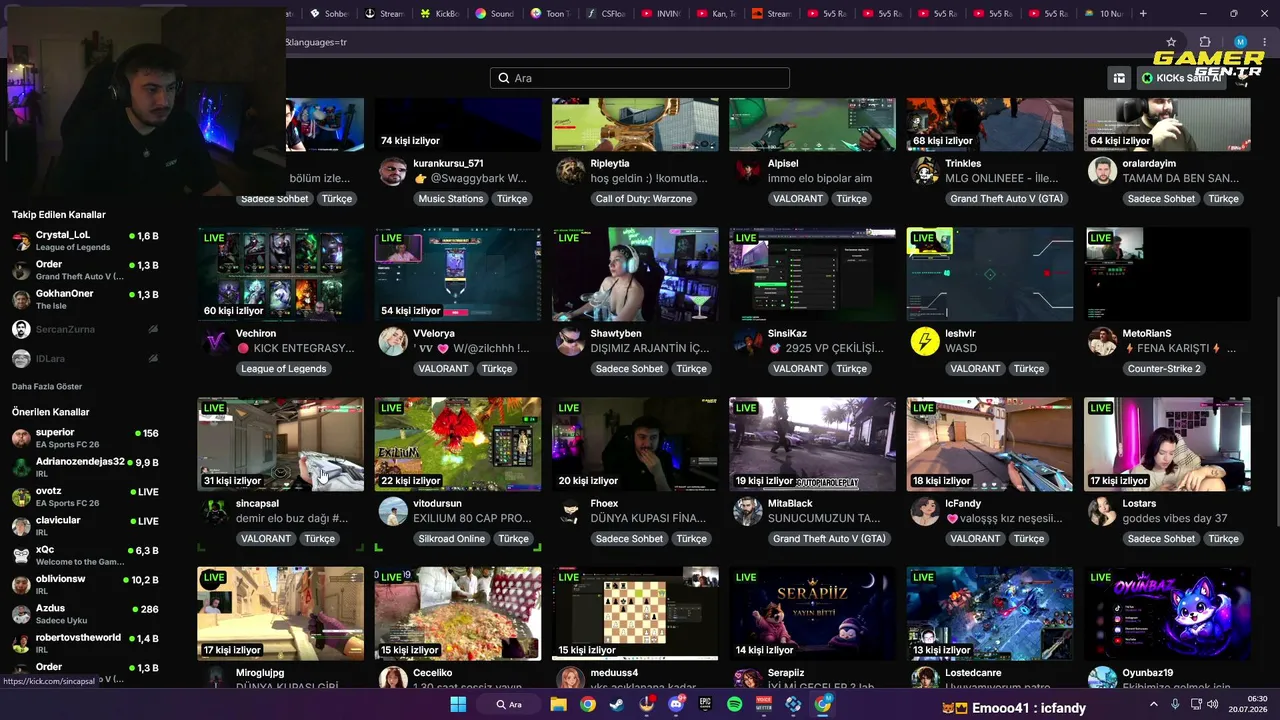The height and width of the screenshot is (720, 1280).
Task: Open the Windows Start menu
Action: (458, 704)
